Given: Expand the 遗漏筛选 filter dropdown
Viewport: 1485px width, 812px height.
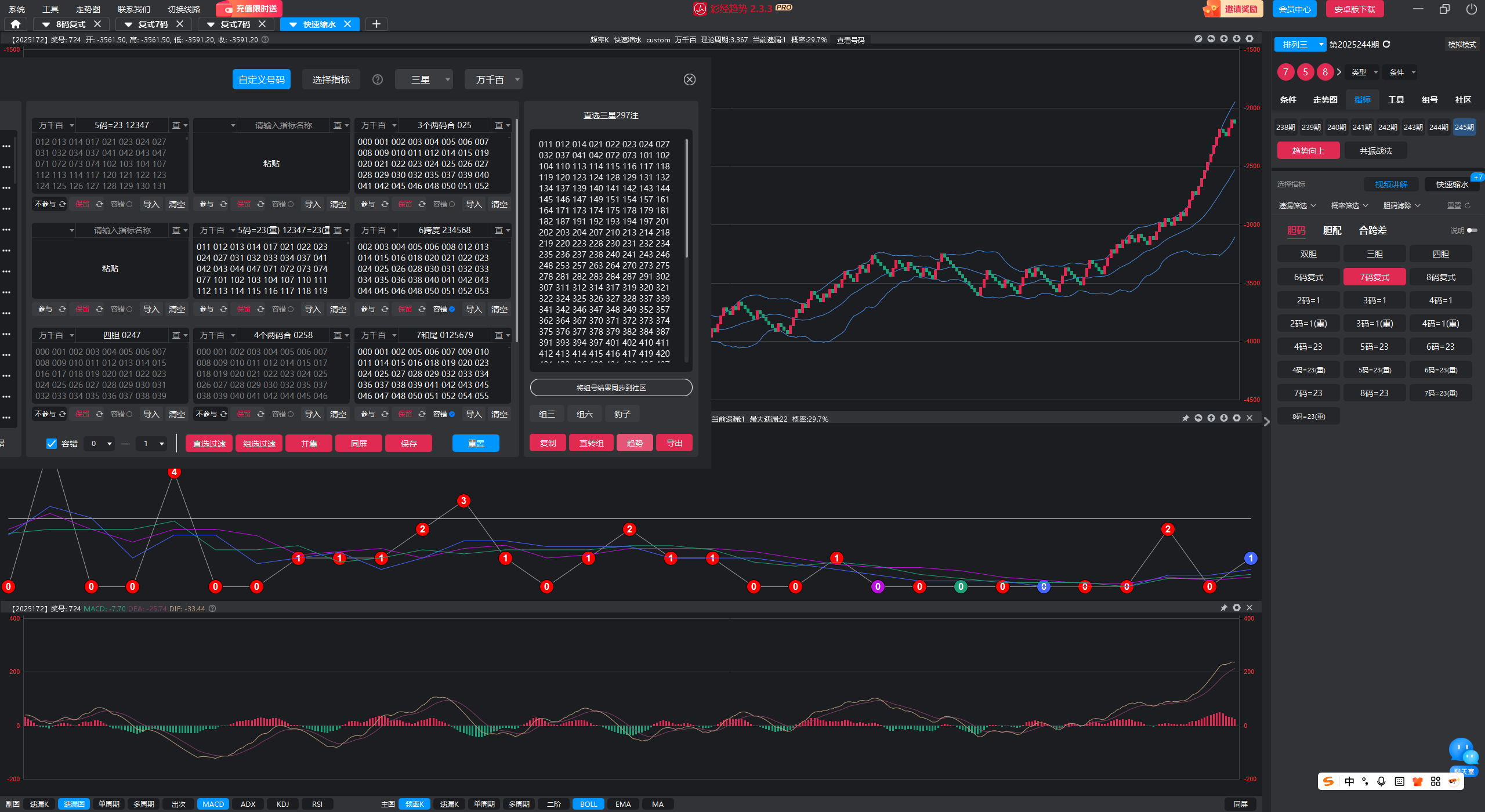Looking at the screenshot, I should [1297, 206].
